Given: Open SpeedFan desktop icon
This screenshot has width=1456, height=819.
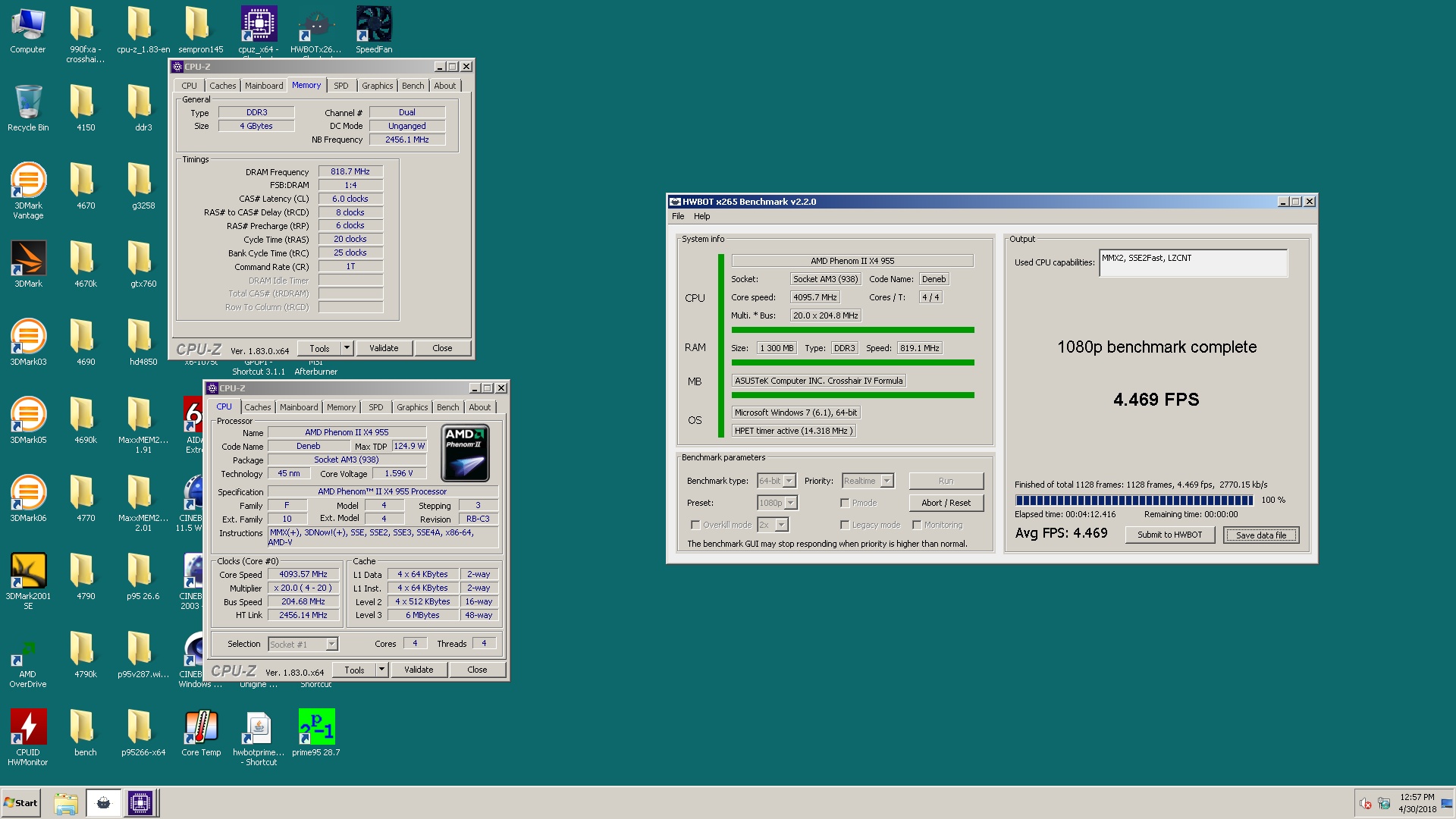Looking at the screenshot, I should tap(374, 30).
